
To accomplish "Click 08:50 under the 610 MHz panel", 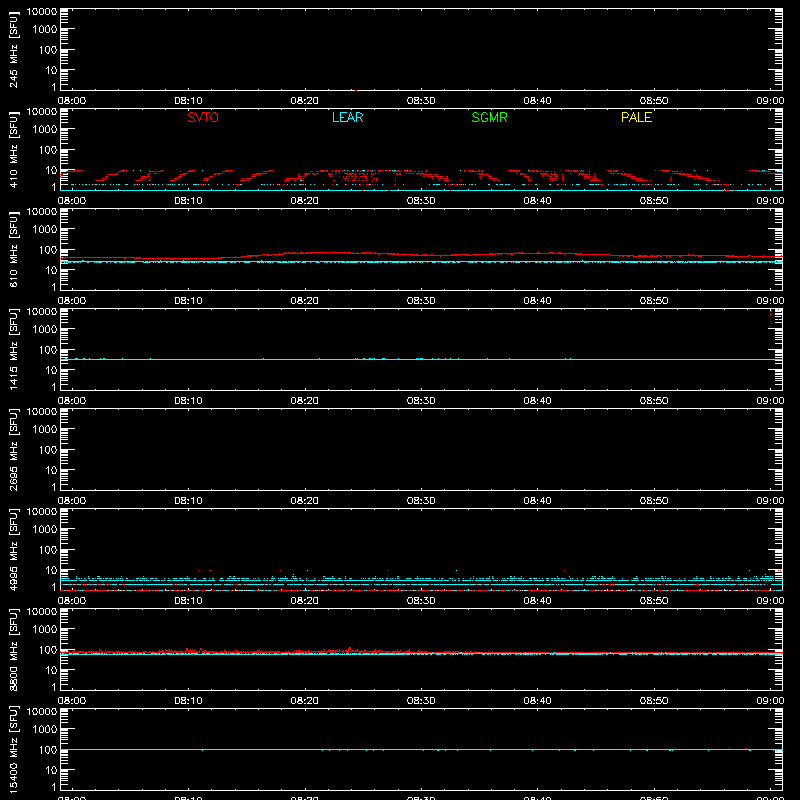I will tap(654, 301).
